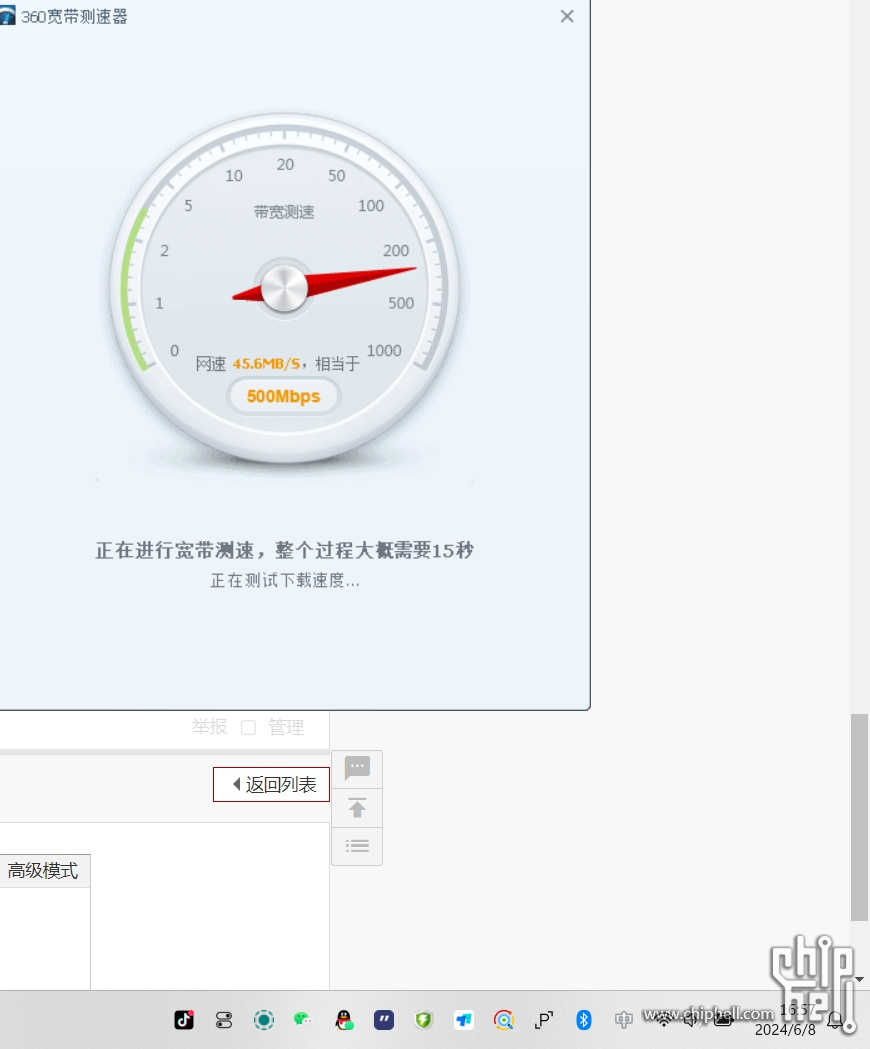The image size is (870, 1049).
Task: Click the 2024/6/8 date in taskbar
Action: coord(785,1030)
